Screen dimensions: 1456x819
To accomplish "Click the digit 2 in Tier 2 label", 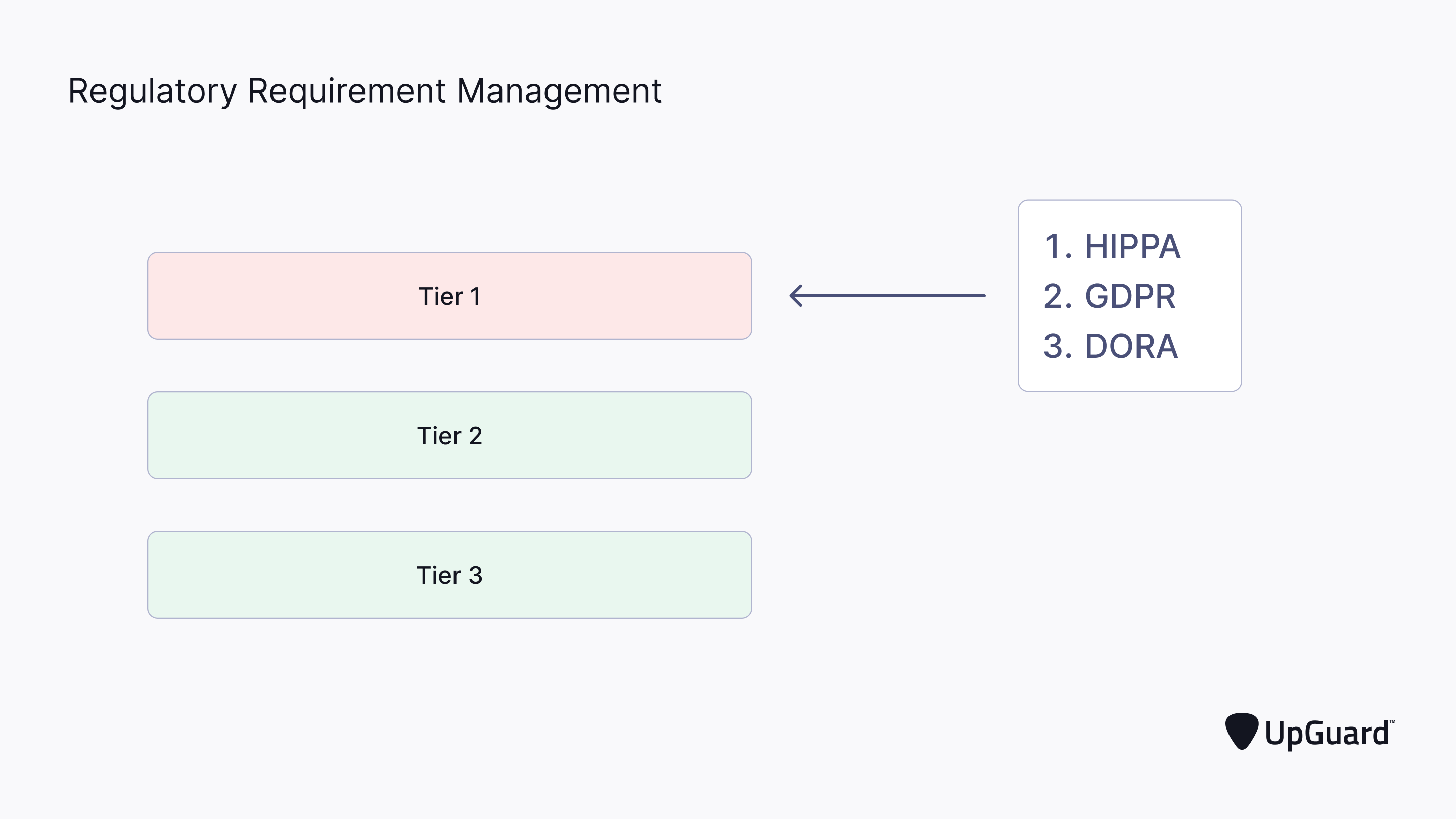I will pyautogui.click(x=475, y=436).
